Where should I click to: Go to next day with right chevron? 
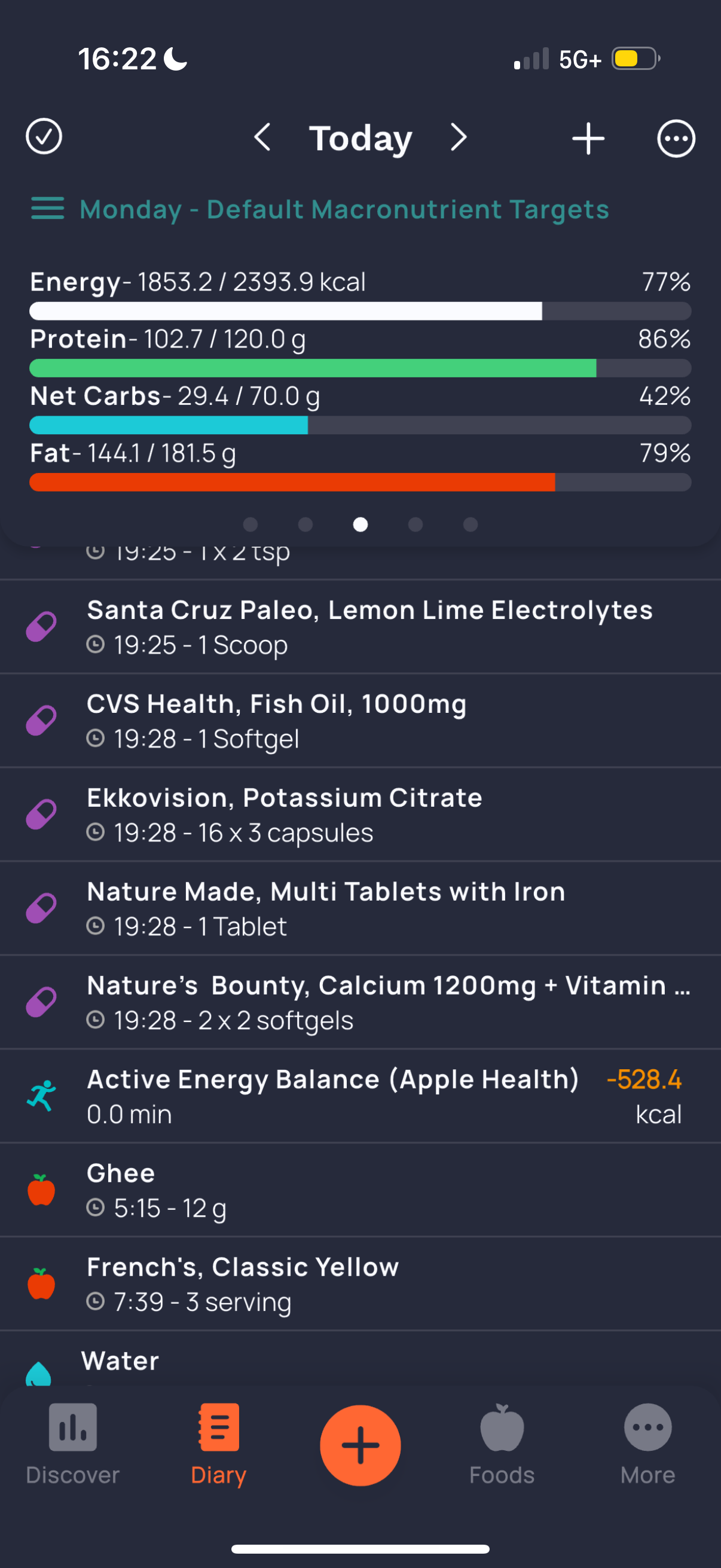point(459,138)
